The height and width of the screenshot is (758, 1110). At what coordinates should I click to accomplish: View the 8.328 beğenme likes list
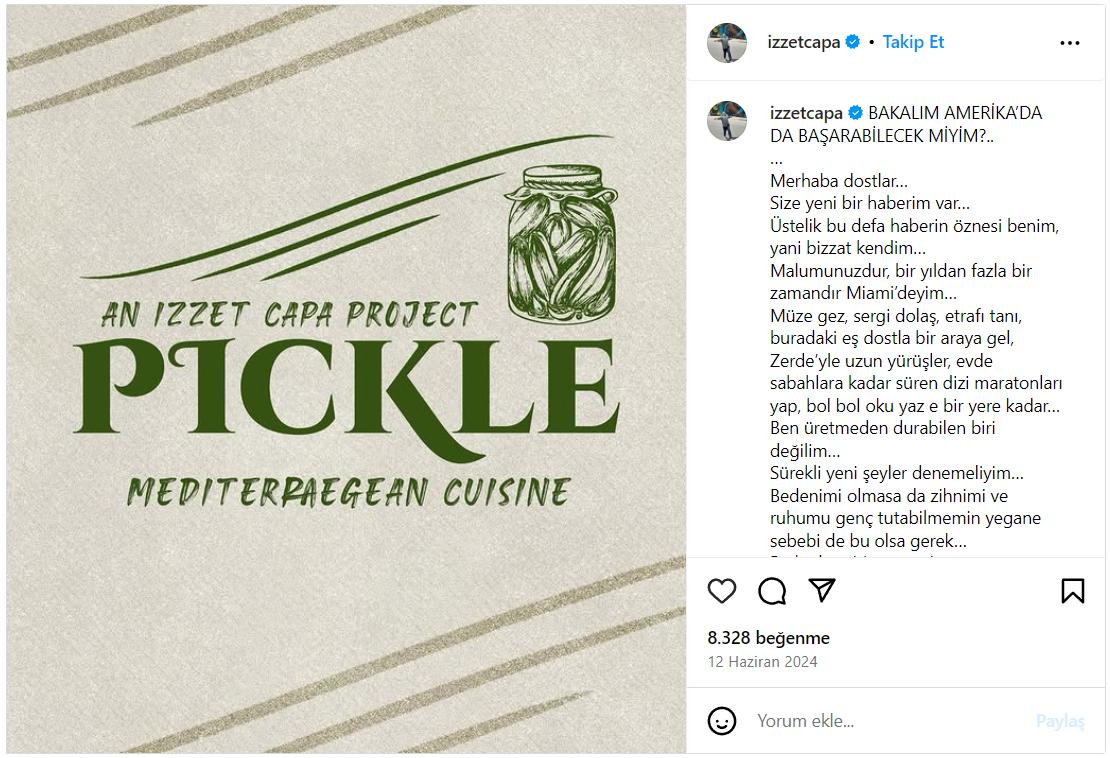(769, 638)
